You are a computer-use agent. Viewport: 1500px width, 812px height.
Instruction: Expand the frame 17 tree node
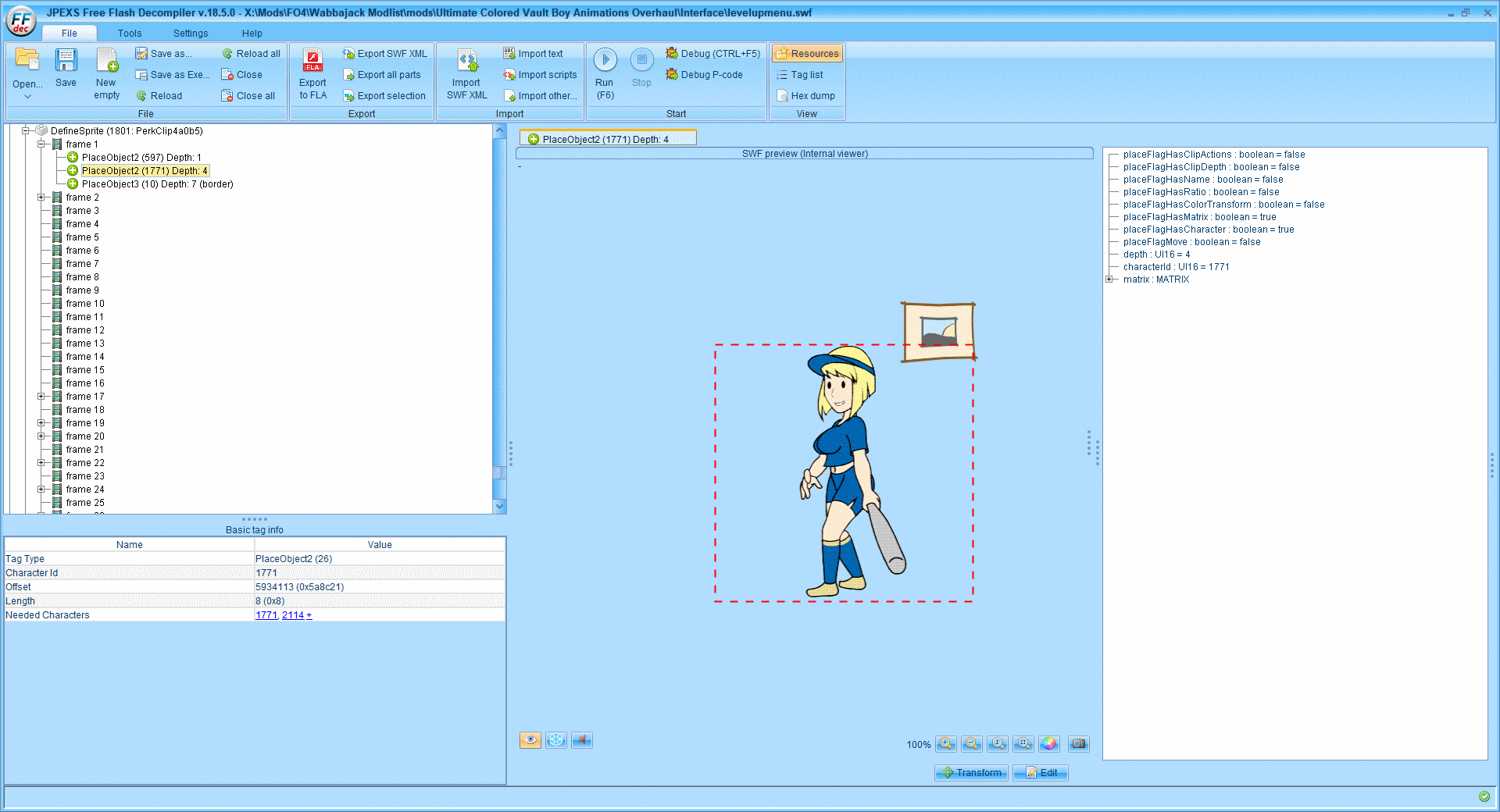41,397
